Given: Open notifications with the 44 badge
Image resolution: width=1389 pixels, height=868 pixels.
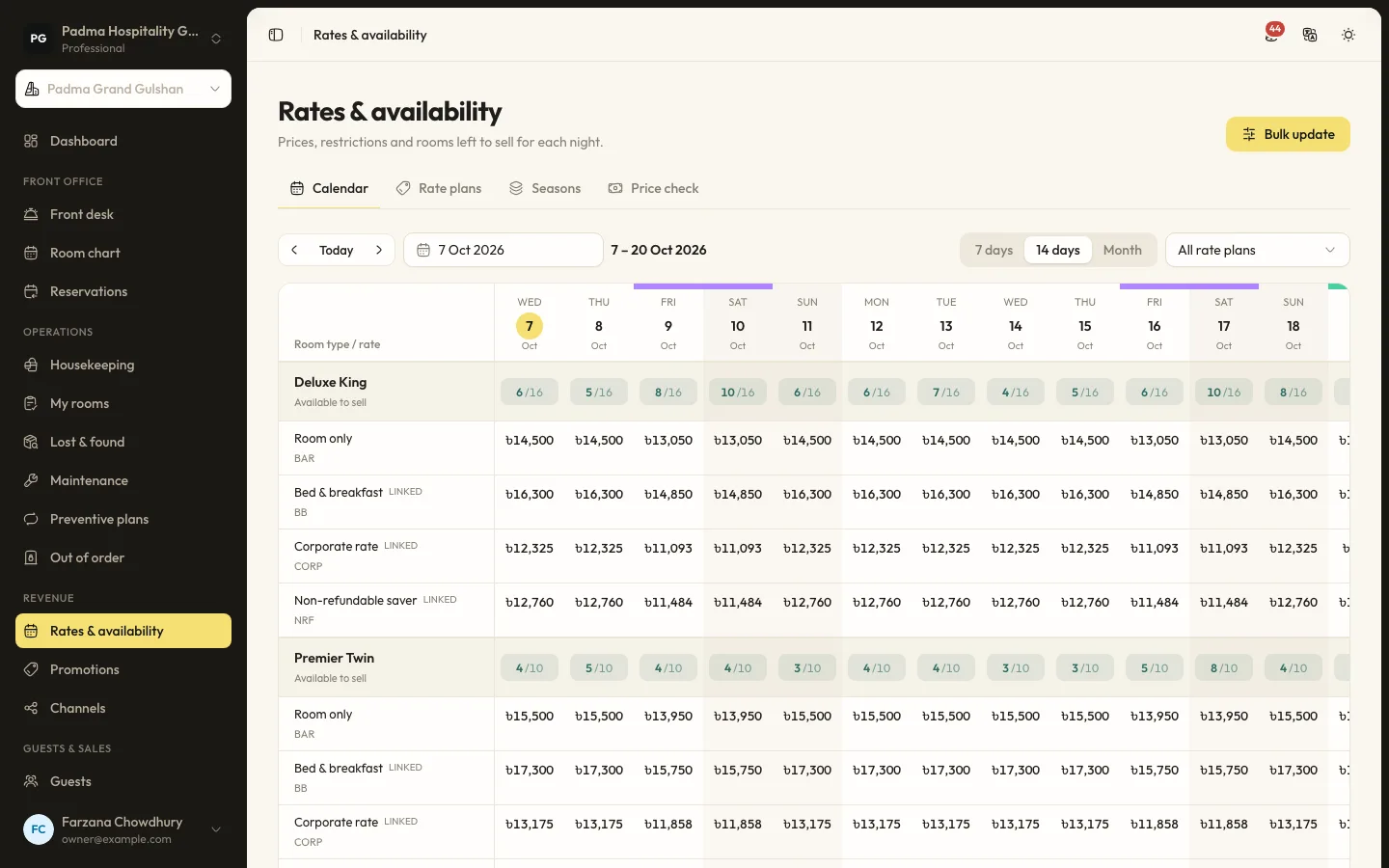Looking at the screenshot, I should (x=1272, y=35).
